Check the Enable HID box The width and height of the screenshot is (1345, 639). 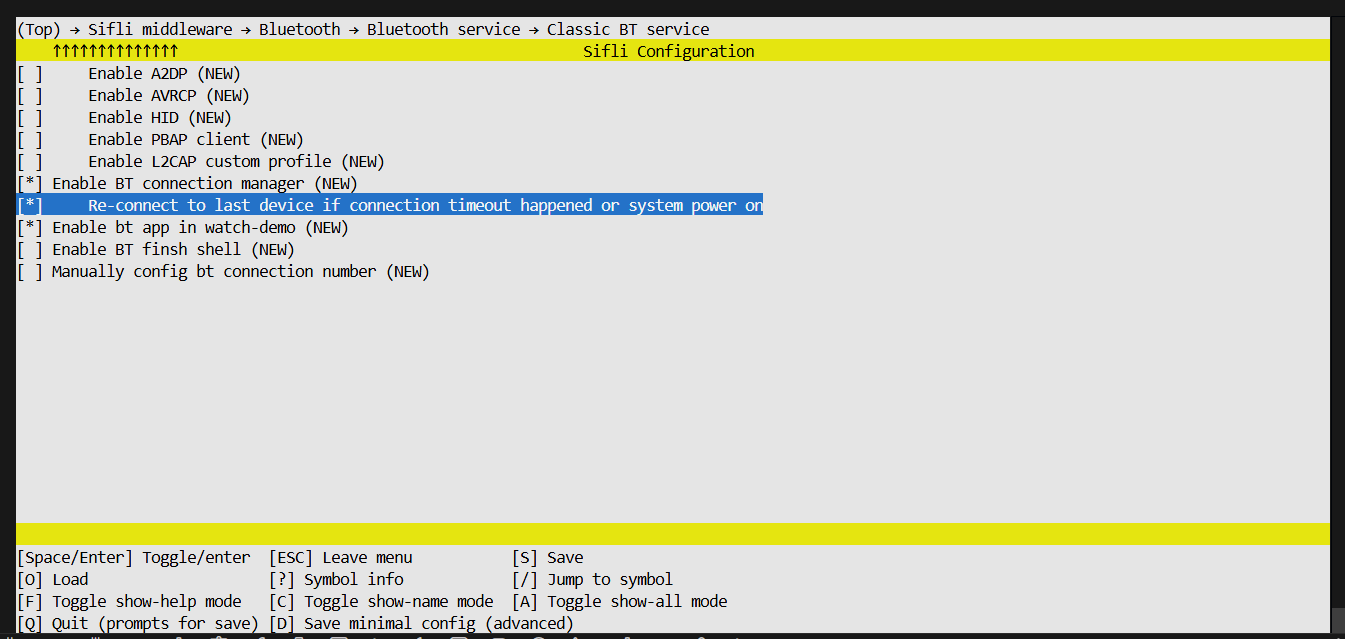pos(30,117)
